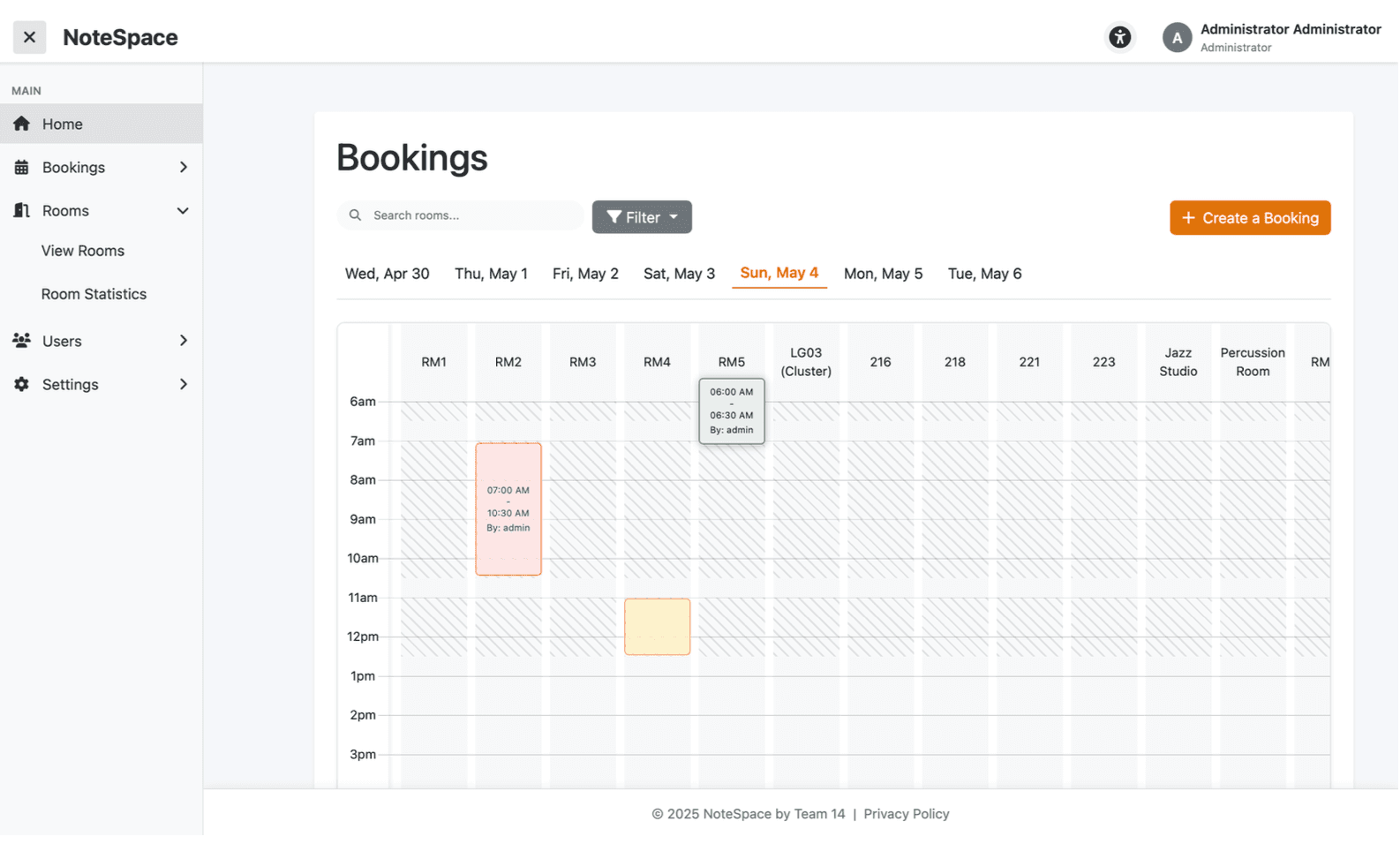Click the Search rooms input field

468,215
